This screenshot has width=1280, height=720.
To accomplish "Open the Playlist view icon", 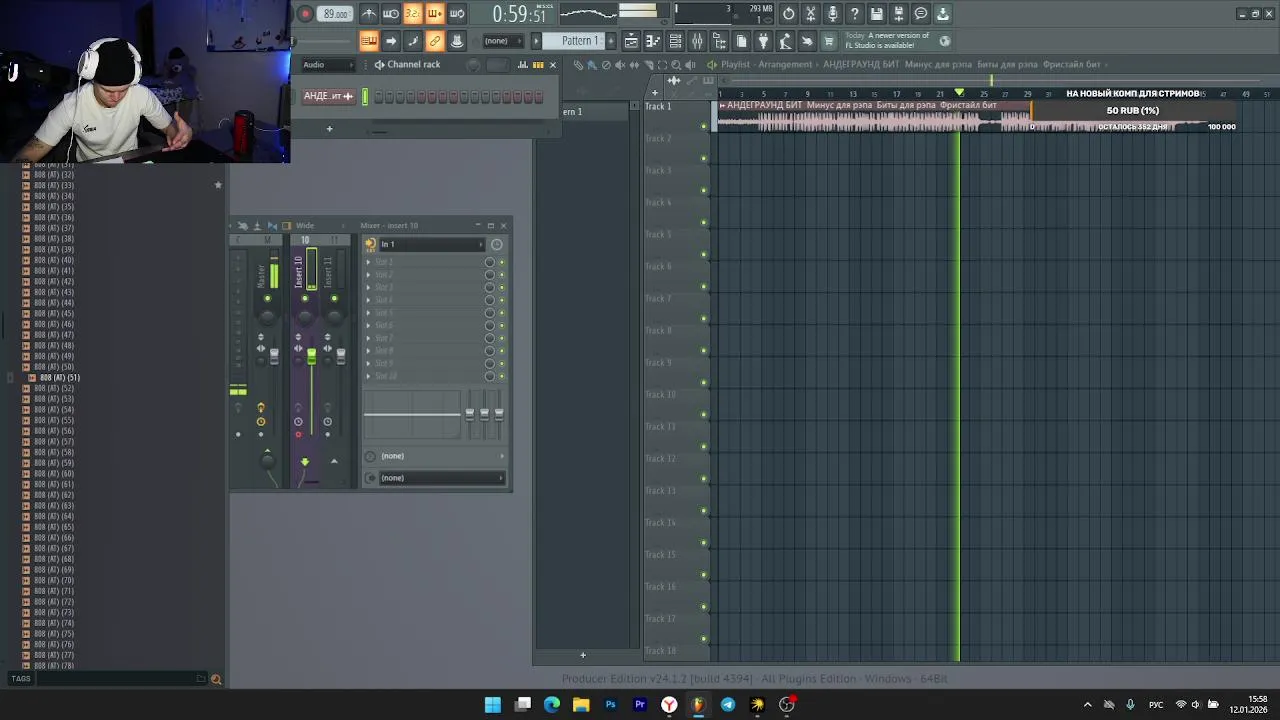I will [631, 41].
